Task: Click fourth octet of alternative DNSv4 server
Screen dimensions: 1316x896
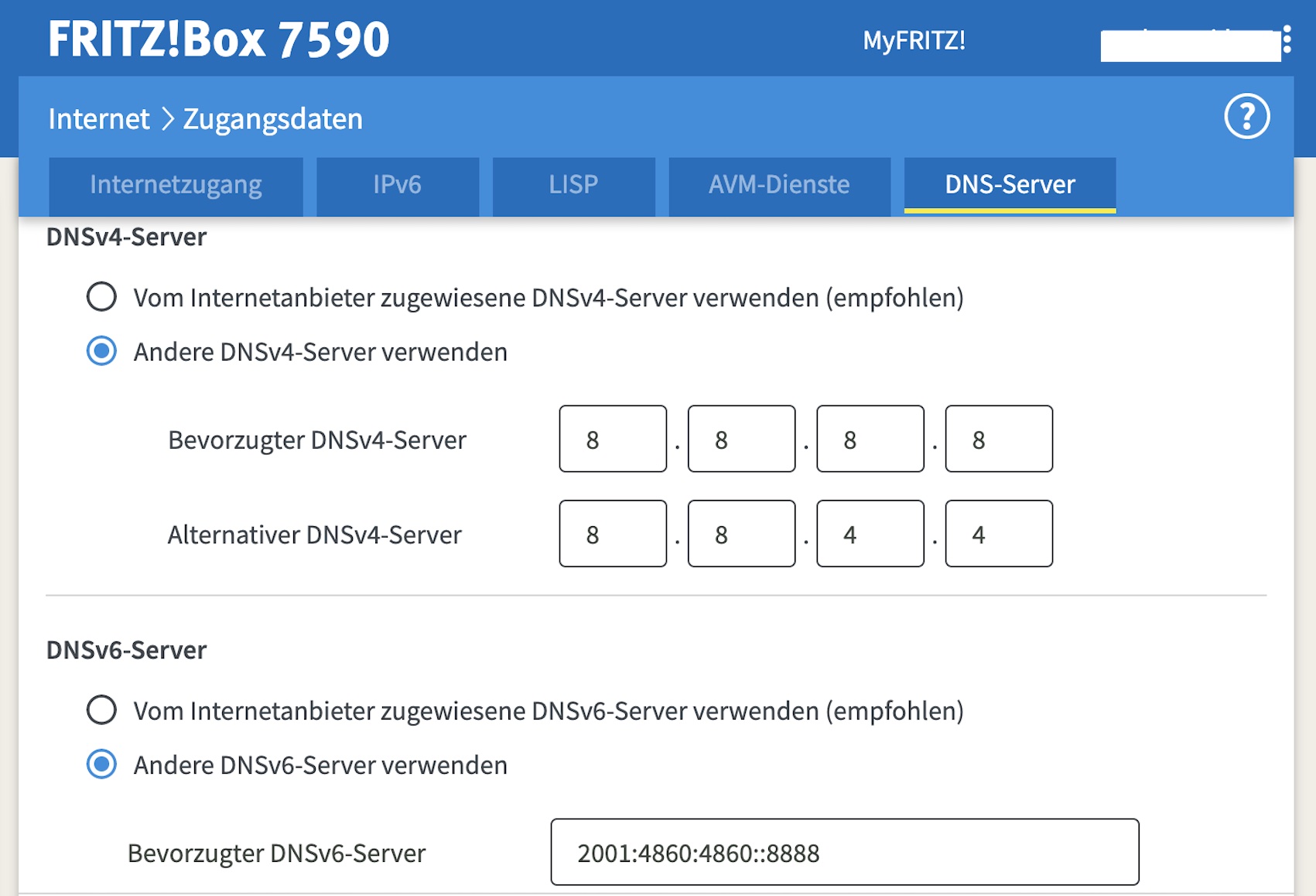Action: coord(999,534)
